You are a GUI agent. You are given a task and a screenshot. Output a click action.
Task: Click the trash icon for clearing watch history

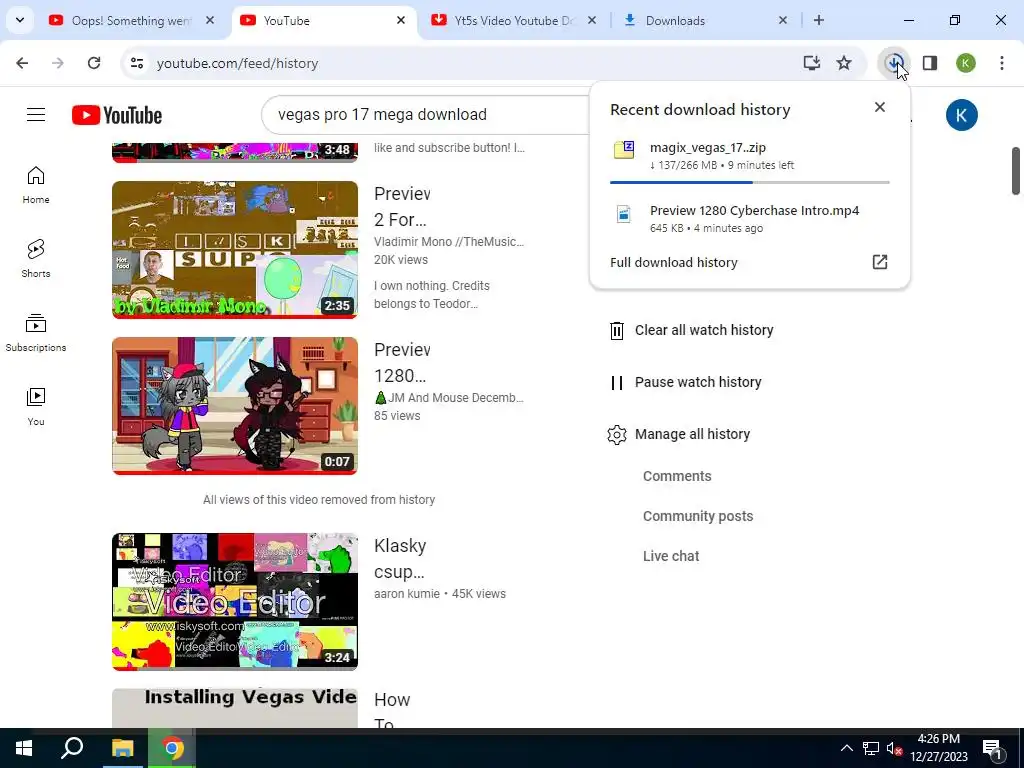pos(616,330)
